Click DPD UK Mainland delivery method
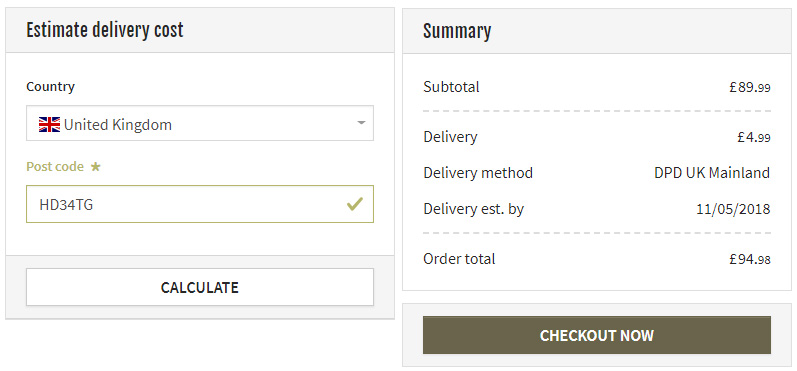Image resolution: width=797 pixels, height=371 pixels. click(x=712, y=173)
